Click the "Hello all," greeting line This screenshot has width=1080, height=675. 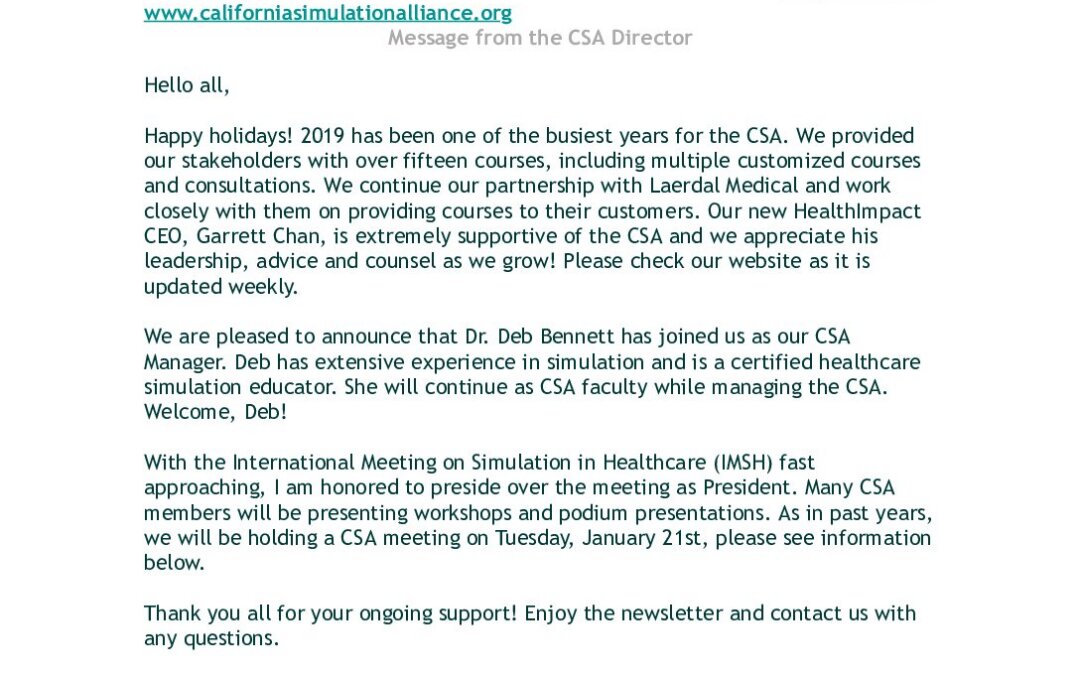tap(187, 85)
